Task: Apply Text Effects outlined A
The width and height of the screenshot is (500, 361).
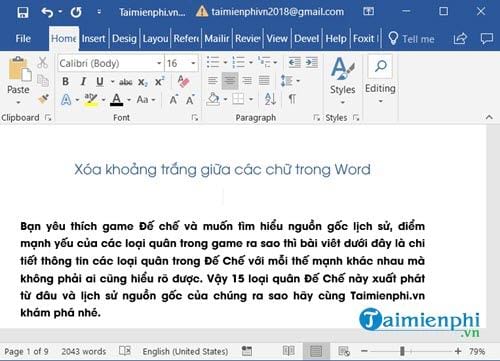Action: [66, 99]
